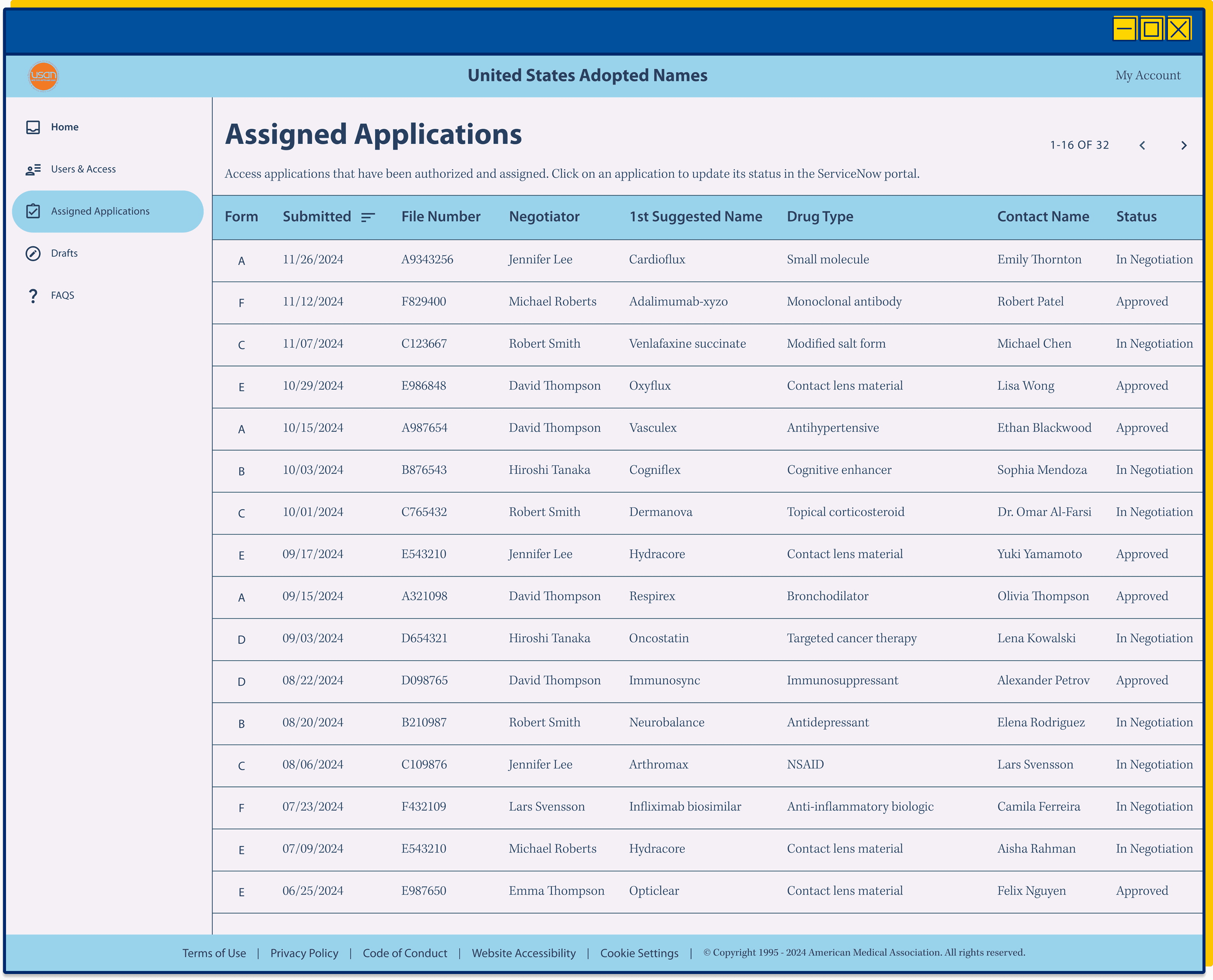Click the Home inbox icon in sidebar
Image resolution: width=1213 pixels, height=980 pixels.
point(33,127)
